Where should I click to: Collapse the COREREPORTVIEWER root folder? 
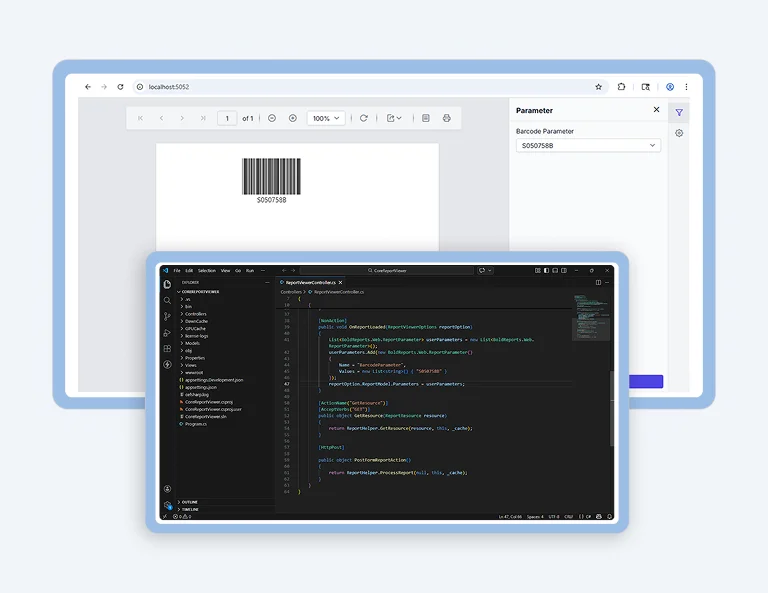tap(198, 292)
